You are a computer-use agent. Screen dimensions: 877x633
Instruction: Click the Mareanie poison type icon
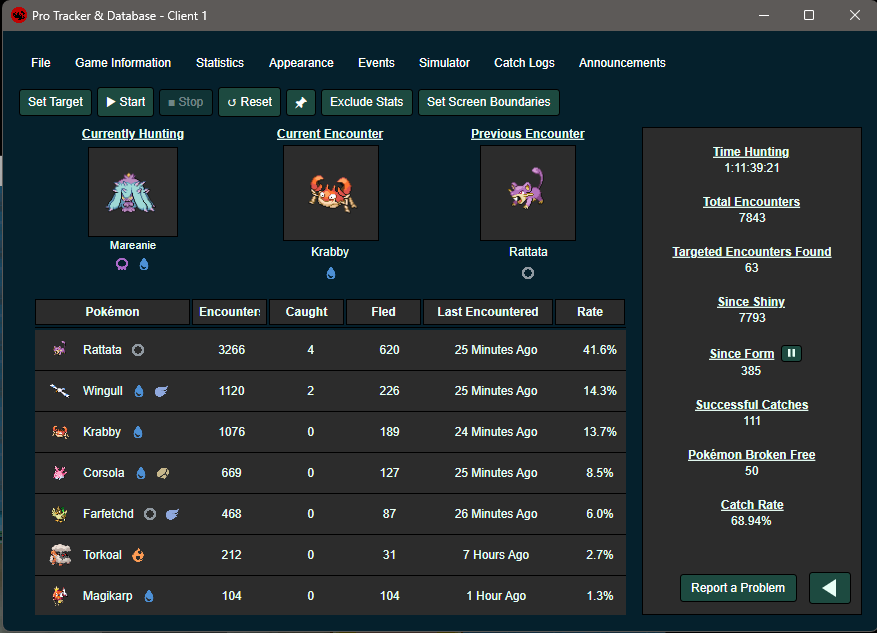tap(122, 264)
